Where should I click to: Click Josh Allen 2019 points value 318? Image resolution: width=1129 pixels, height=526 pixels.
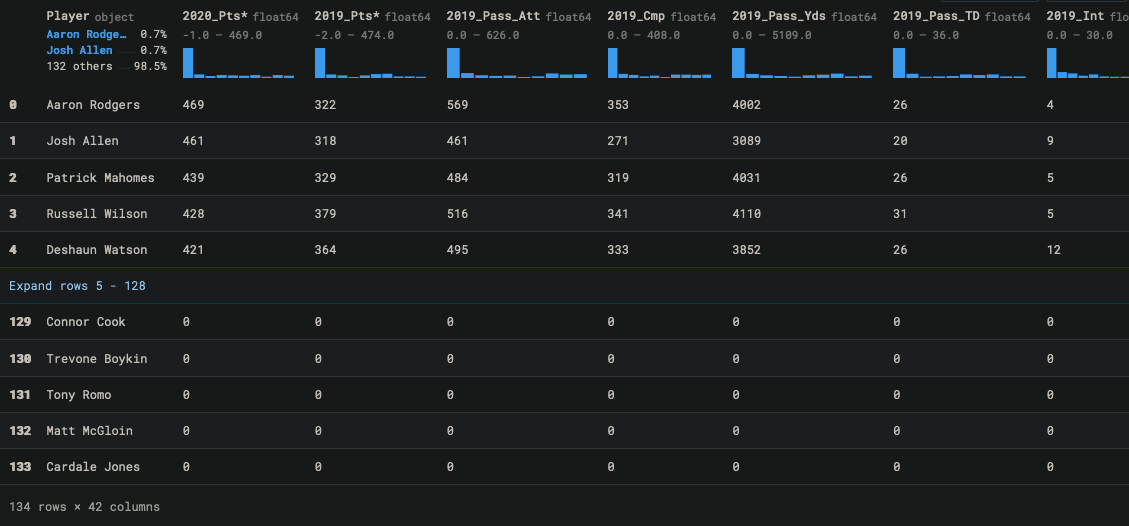(x=325, y=141)
